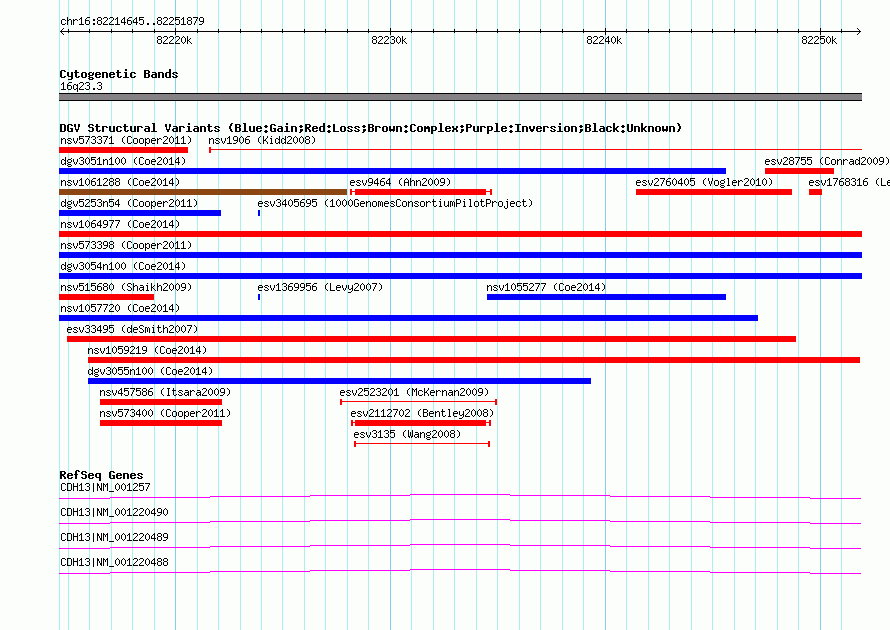Screen dimensions: 890x630
Task: Click the 82240k ruler mark
Action: (x=604, y=40)
